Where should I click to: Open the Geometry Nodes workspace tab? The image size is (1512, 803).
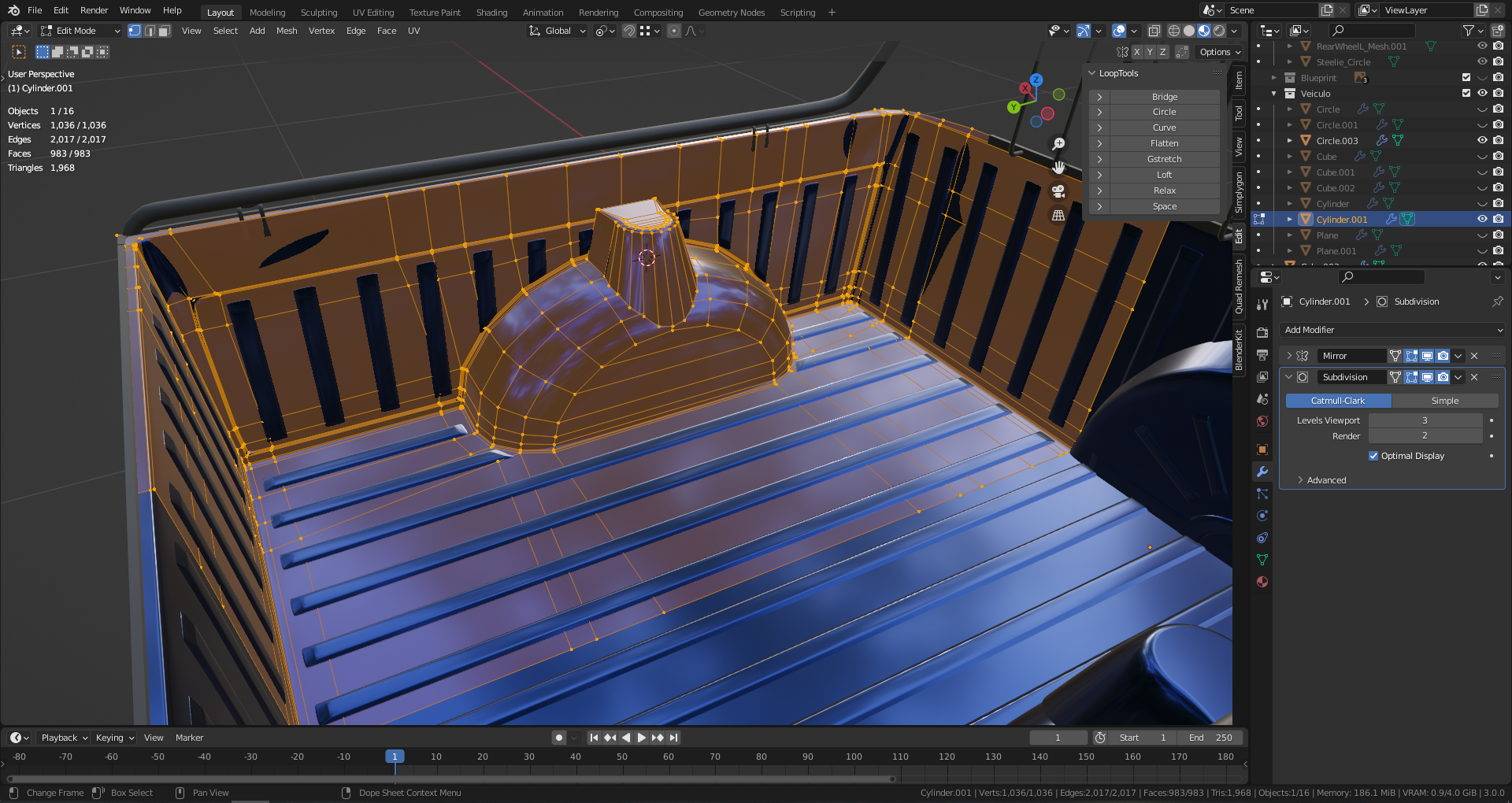point(732,13)
